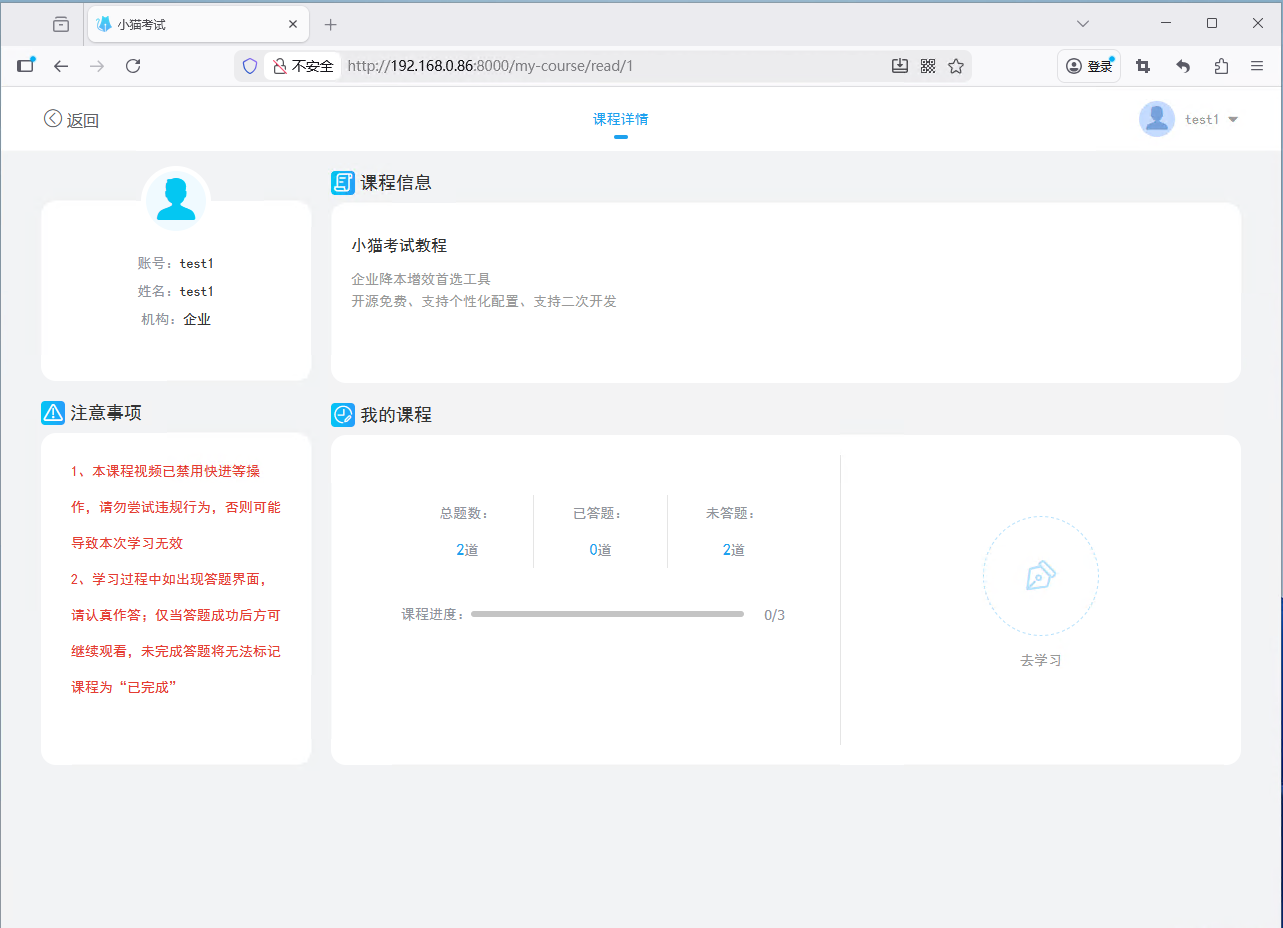Click the crop screenshot tool icon

pyautogui.click(x=1143, y=66)
